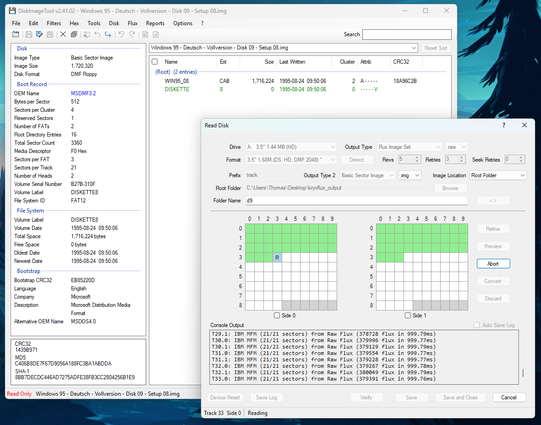Open the Output Type Flux Image Set dropdown
The image size is (541, 425).
409,147
